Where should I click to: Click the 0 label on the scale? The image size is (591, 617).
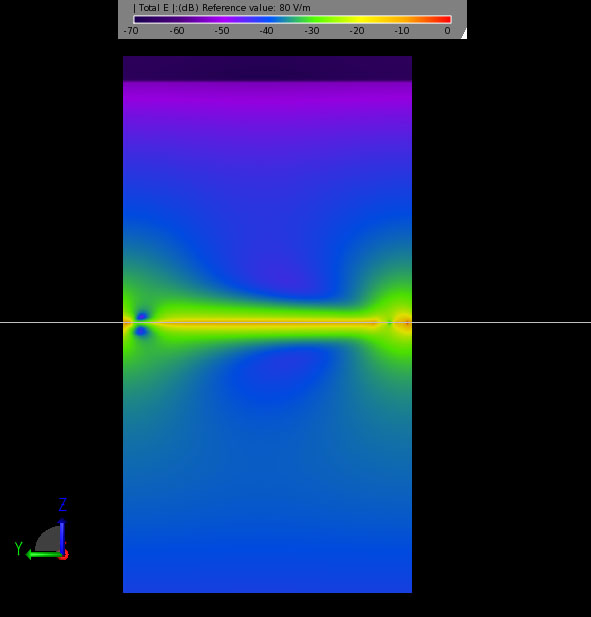[x=447, y=31]
